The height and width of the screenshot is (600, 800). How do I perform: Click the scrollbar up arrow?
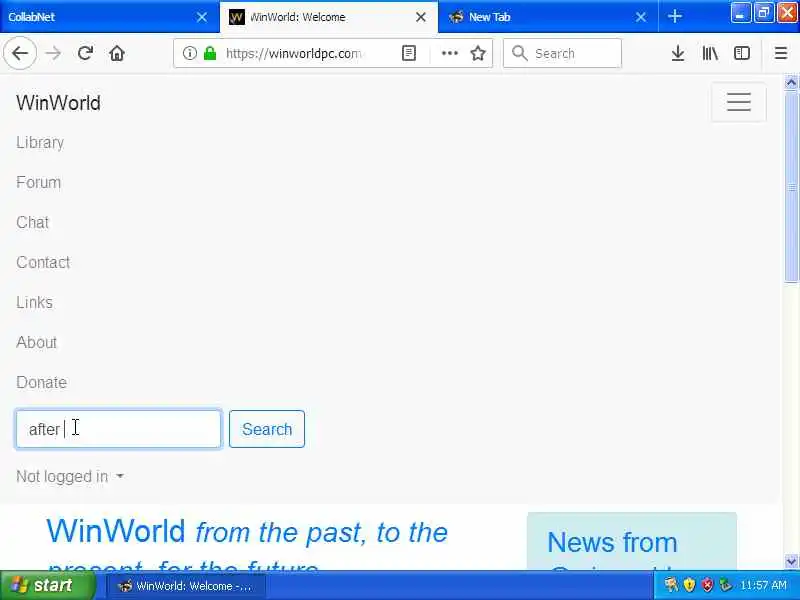791,82
